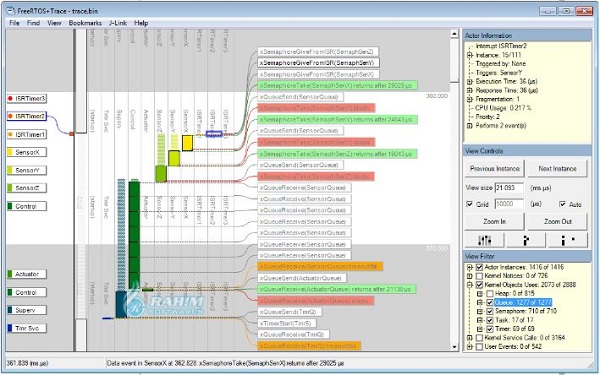Click the xTimerStart(Tmr5) event label
The width and height of the screenshot is (600, 375).
(287, 323)
